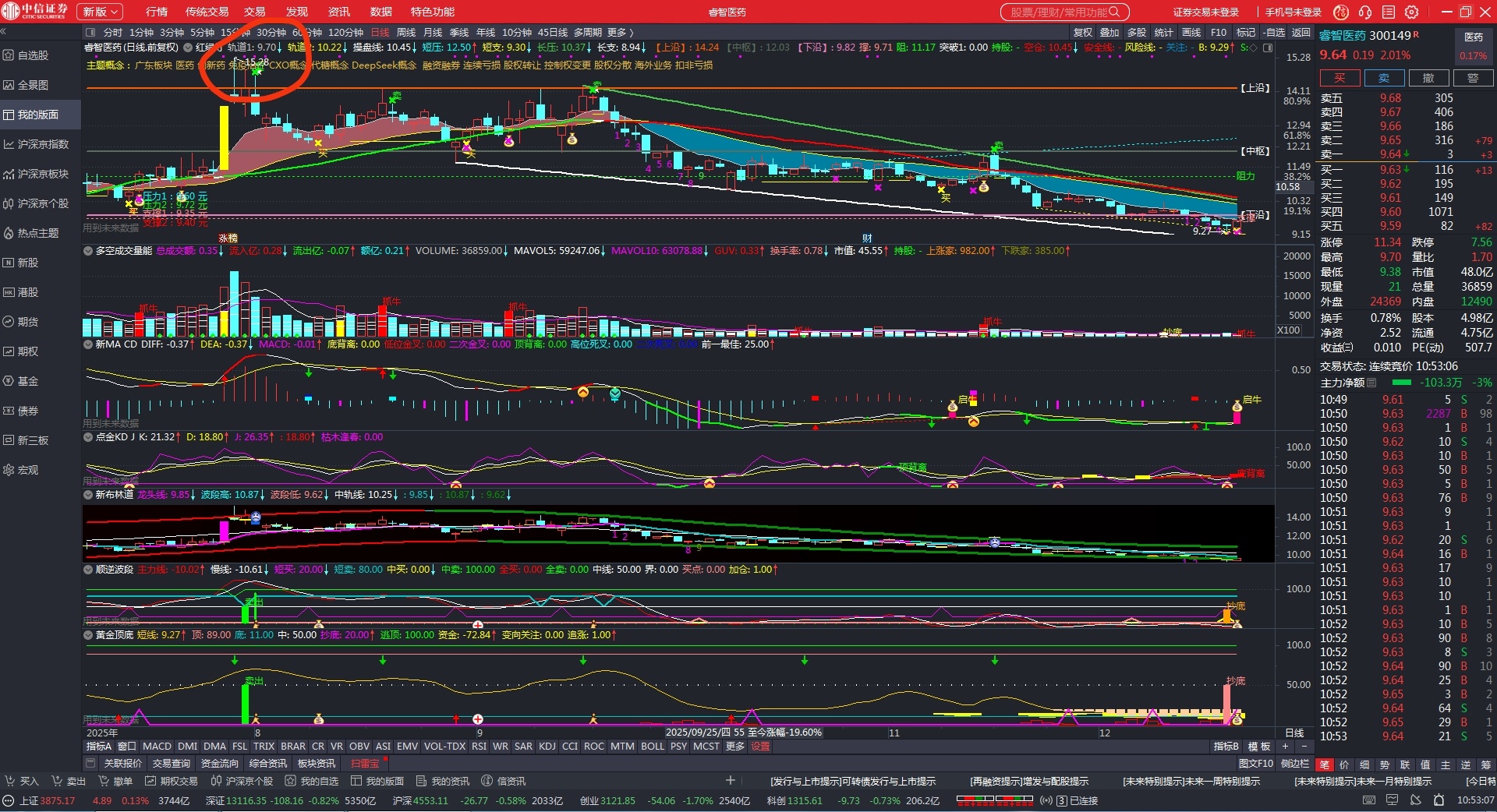
Task: Open 期货 in the left sidebar
Action: [22, 322]
